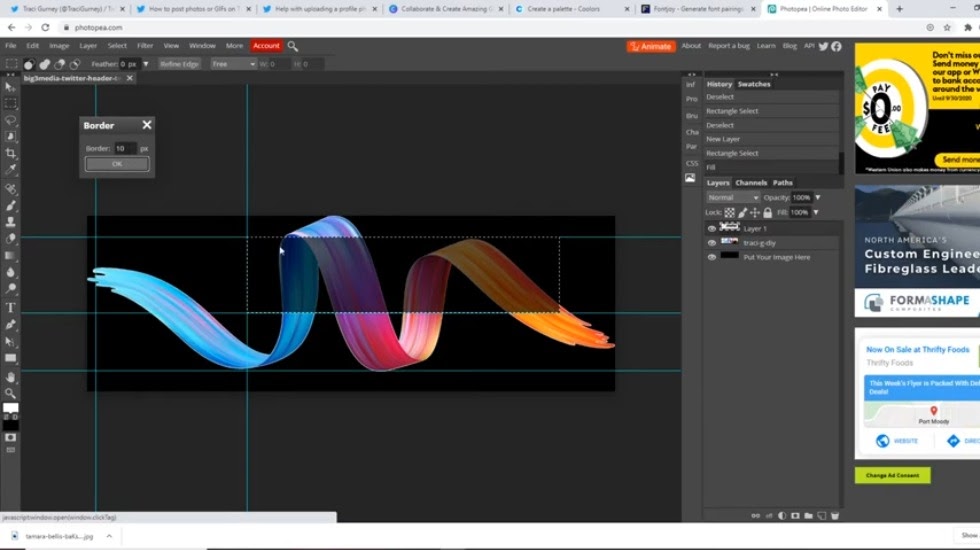Select the Blur tool
Image resolution: width=980 pixels, height=550 pixels.
tap(10, 272)
